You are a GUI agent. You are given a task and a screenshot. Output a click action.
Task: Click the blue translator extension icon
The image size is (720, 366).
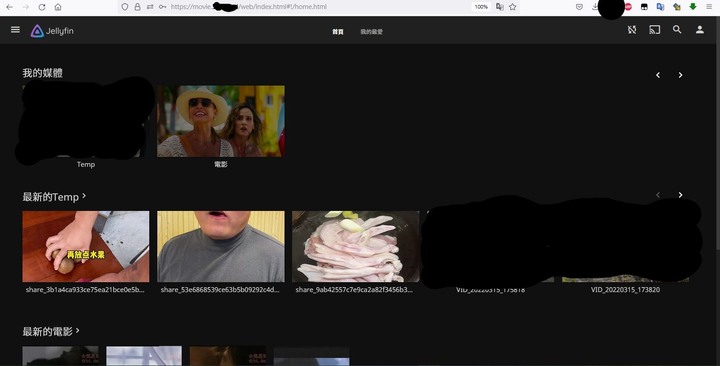coord(660,7)
